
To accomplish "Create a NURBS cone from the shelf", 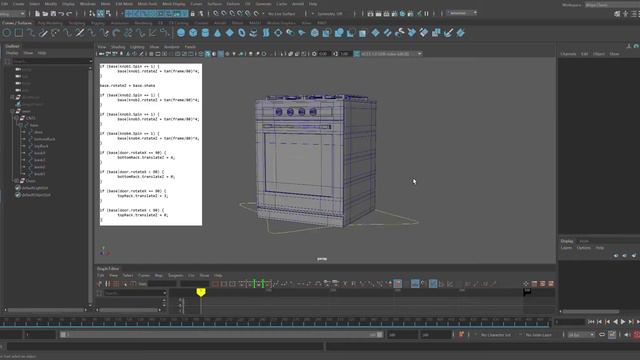I will pos(218,33).
